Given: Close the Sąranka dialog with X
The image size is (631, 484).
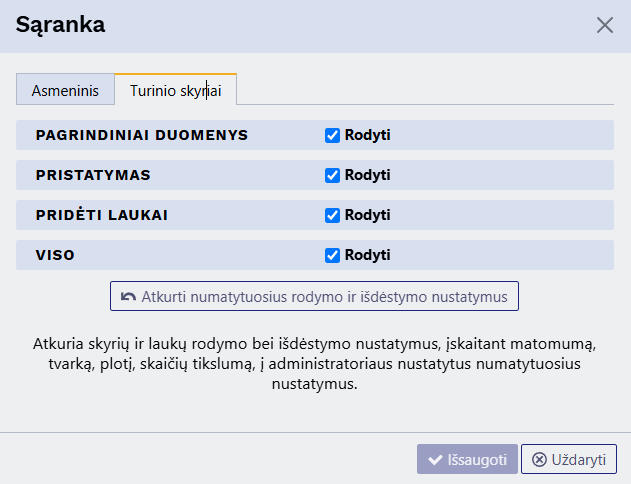Looking at the screenshot, I should click(604, 25).
